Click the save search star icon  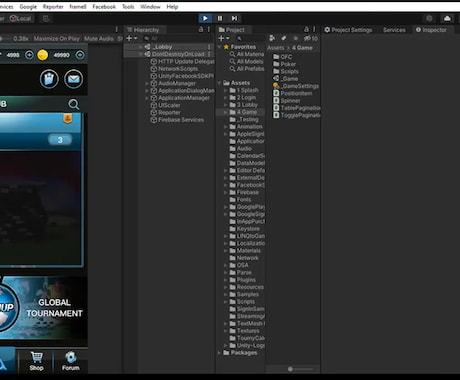(x=295, y=39)
